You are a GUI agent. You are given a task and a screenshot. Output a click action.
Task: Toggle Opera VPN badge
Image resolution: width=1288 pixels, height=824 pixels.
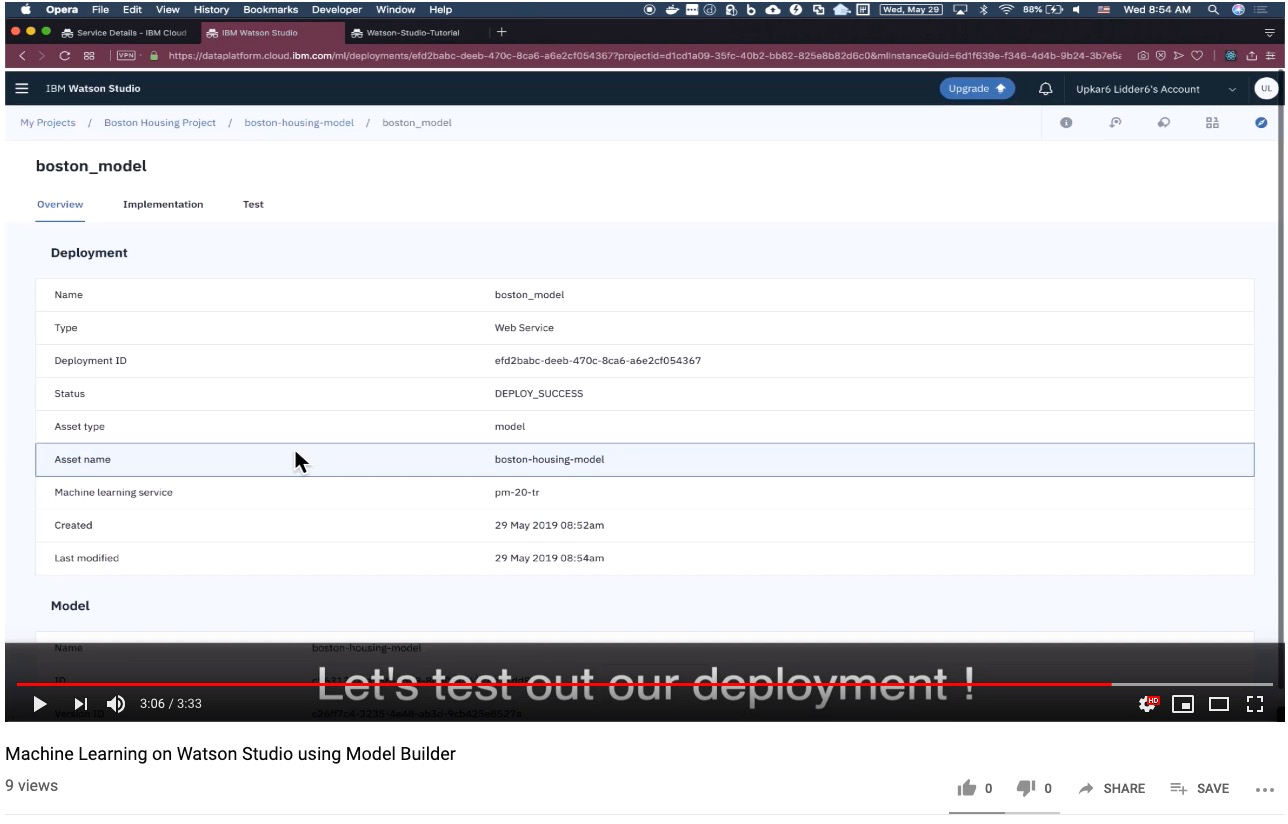click(127, 56)
